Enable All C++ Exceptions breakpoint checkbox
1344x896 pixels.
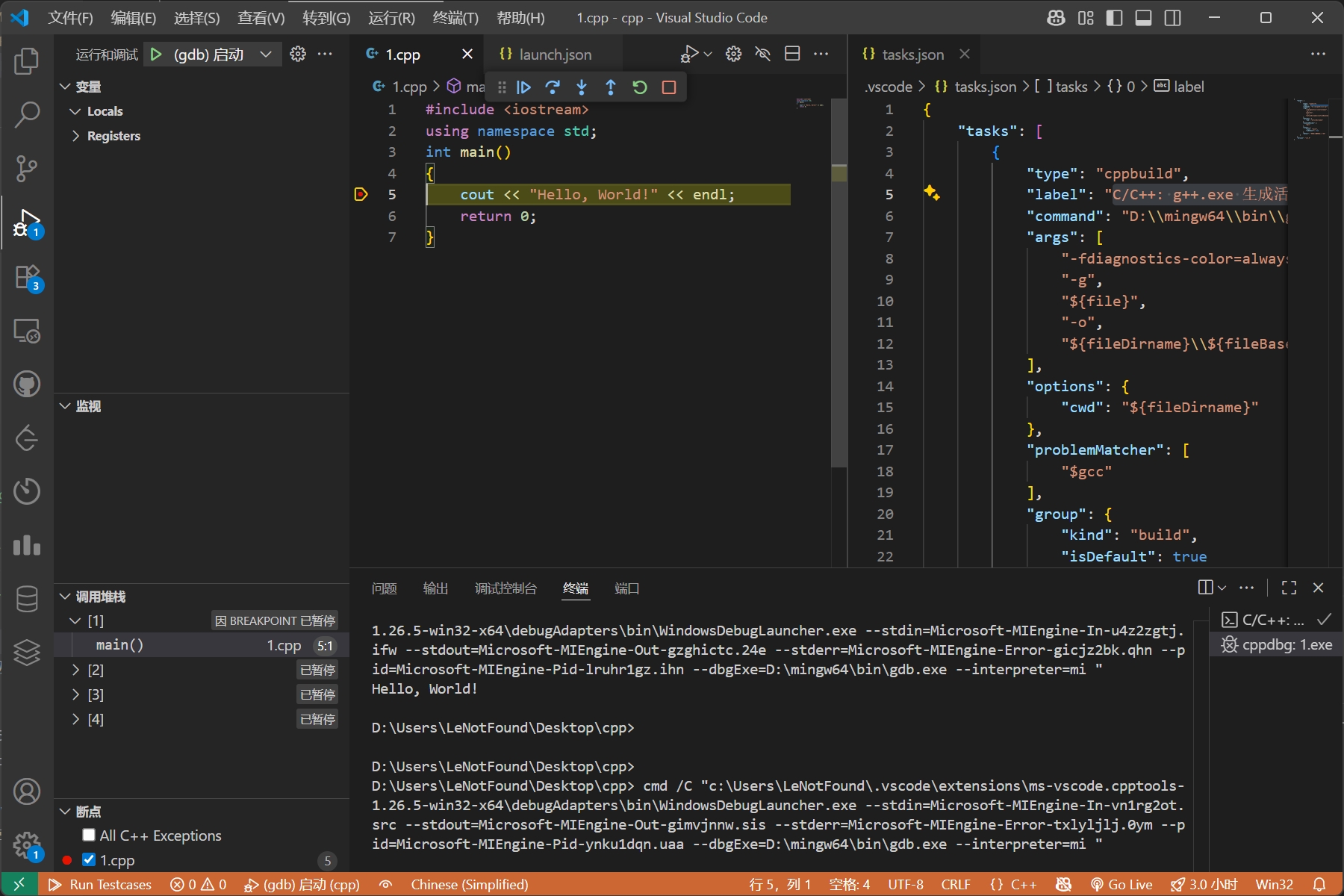coord(89,835)
